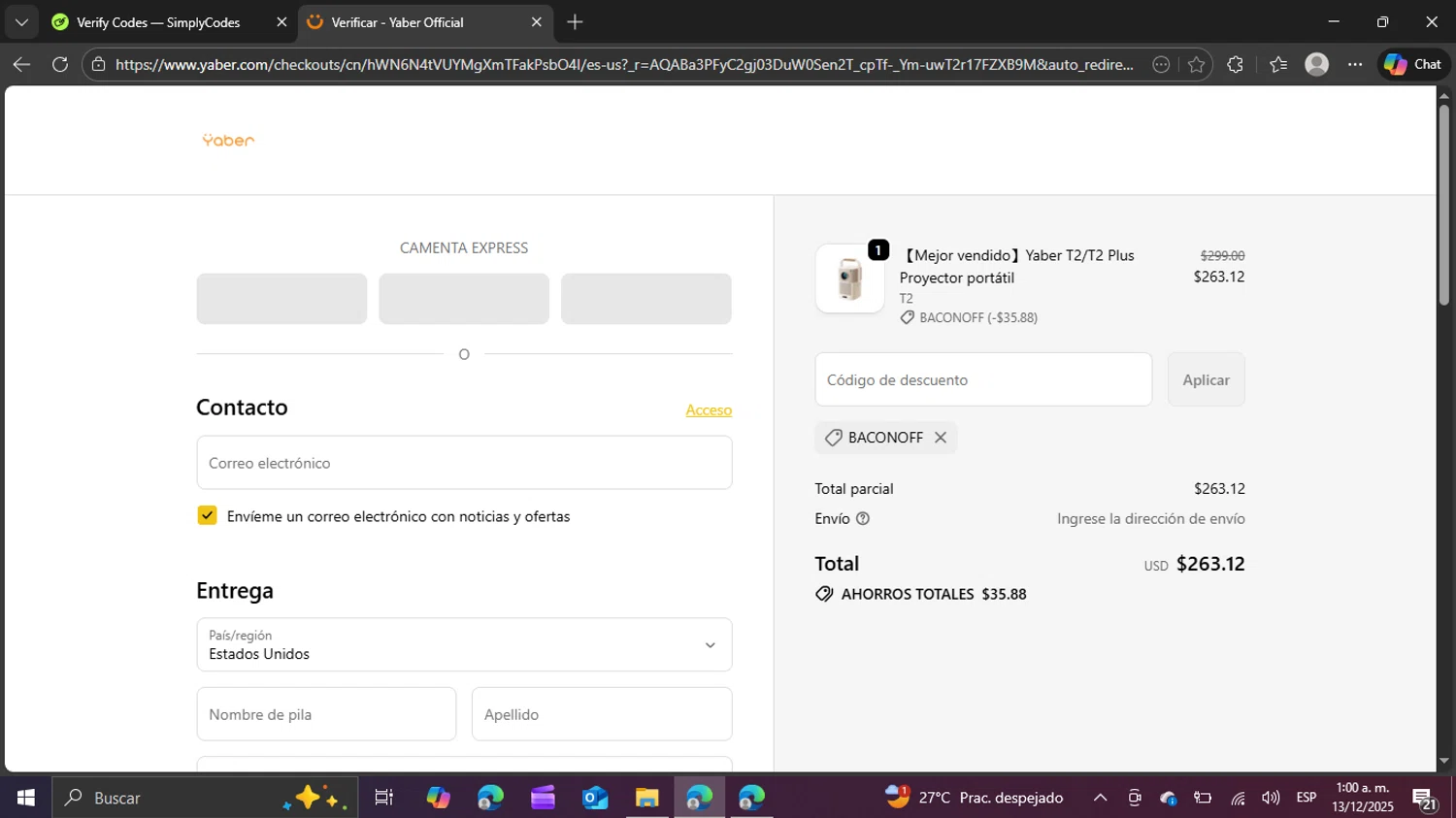Screen dimensions: 1456x818
Task: Open browser settings and more menu
Action: (x=1355, y=65)
